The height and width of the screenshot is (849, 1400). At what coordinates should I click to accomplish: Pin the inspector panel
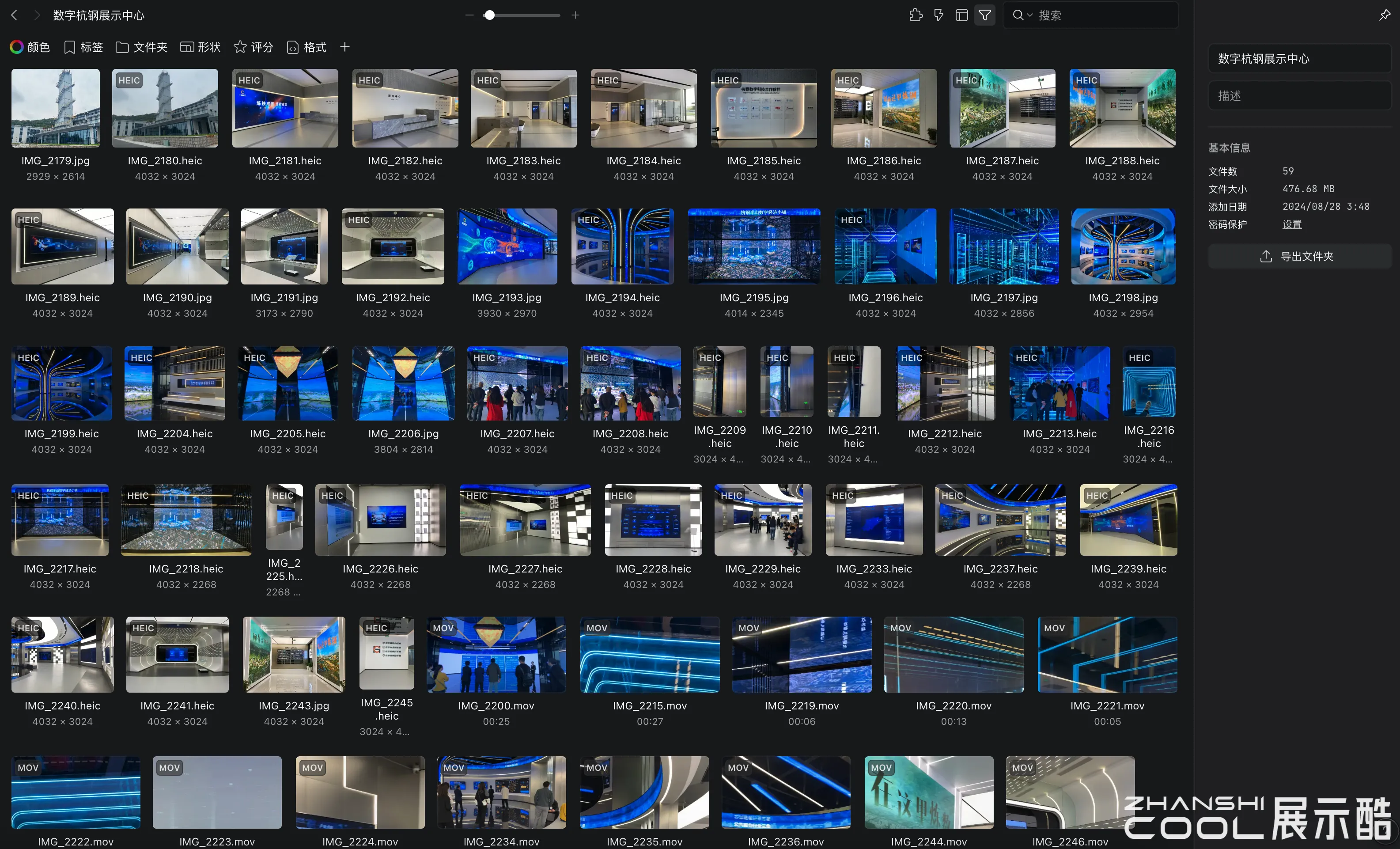coord(1385,15)
